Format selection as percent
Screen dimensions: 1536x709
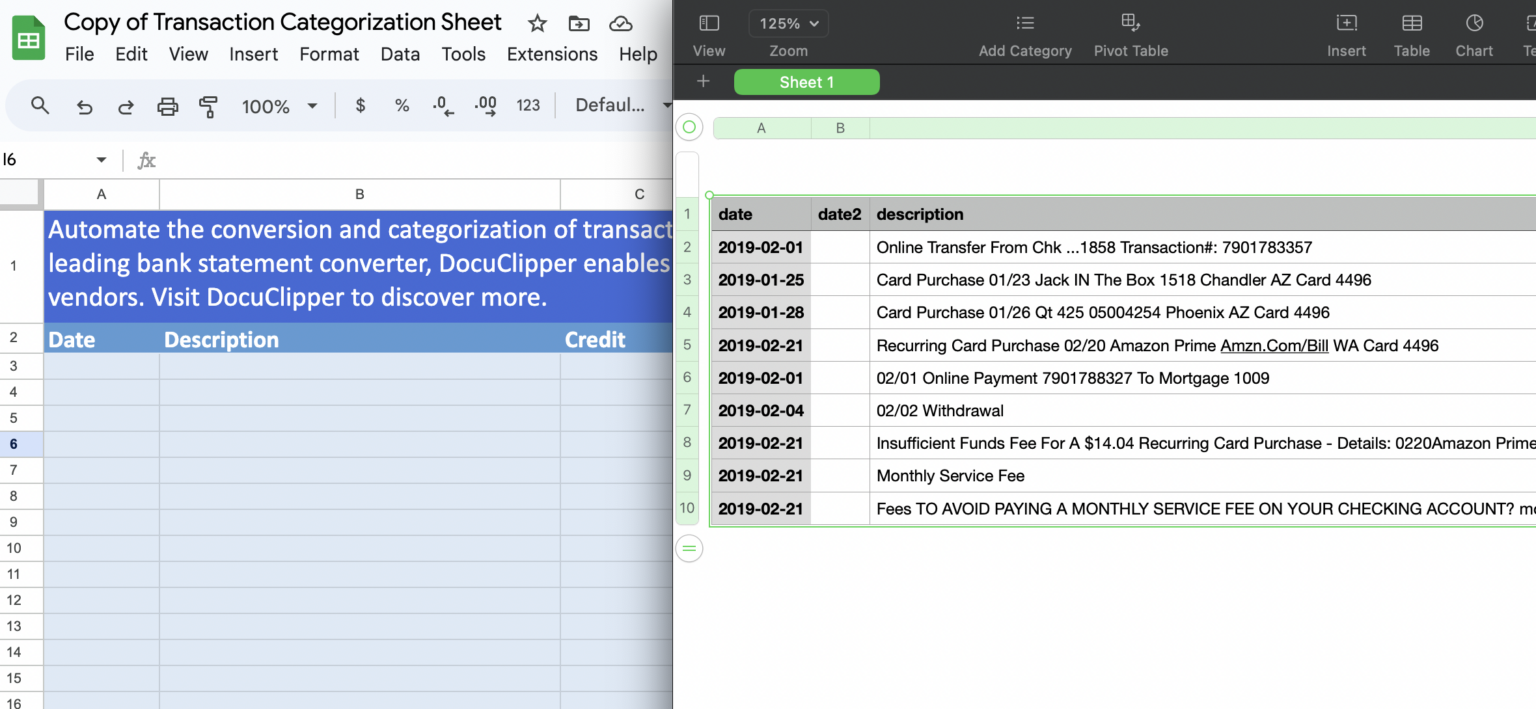tap(401, 105)
